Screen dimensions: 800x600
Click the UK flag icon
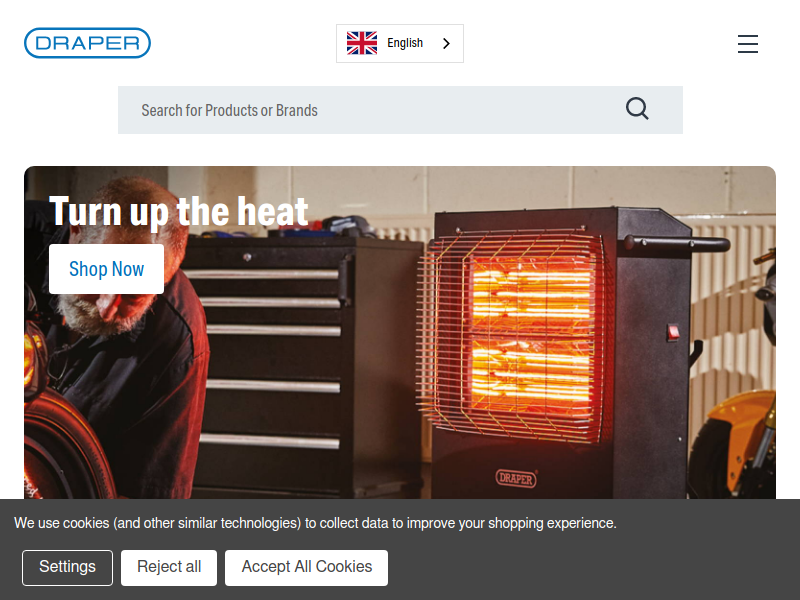click(362, 43)
